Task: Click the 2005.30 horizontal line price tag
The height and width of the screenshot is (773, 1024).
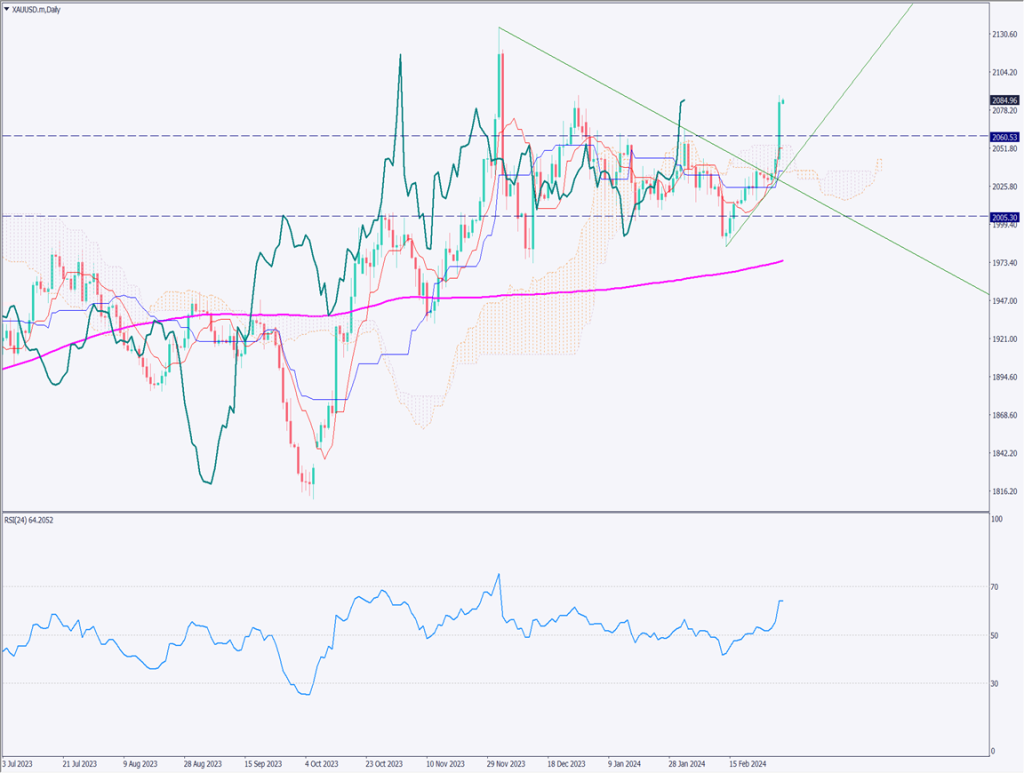Action: (1003, 217)
